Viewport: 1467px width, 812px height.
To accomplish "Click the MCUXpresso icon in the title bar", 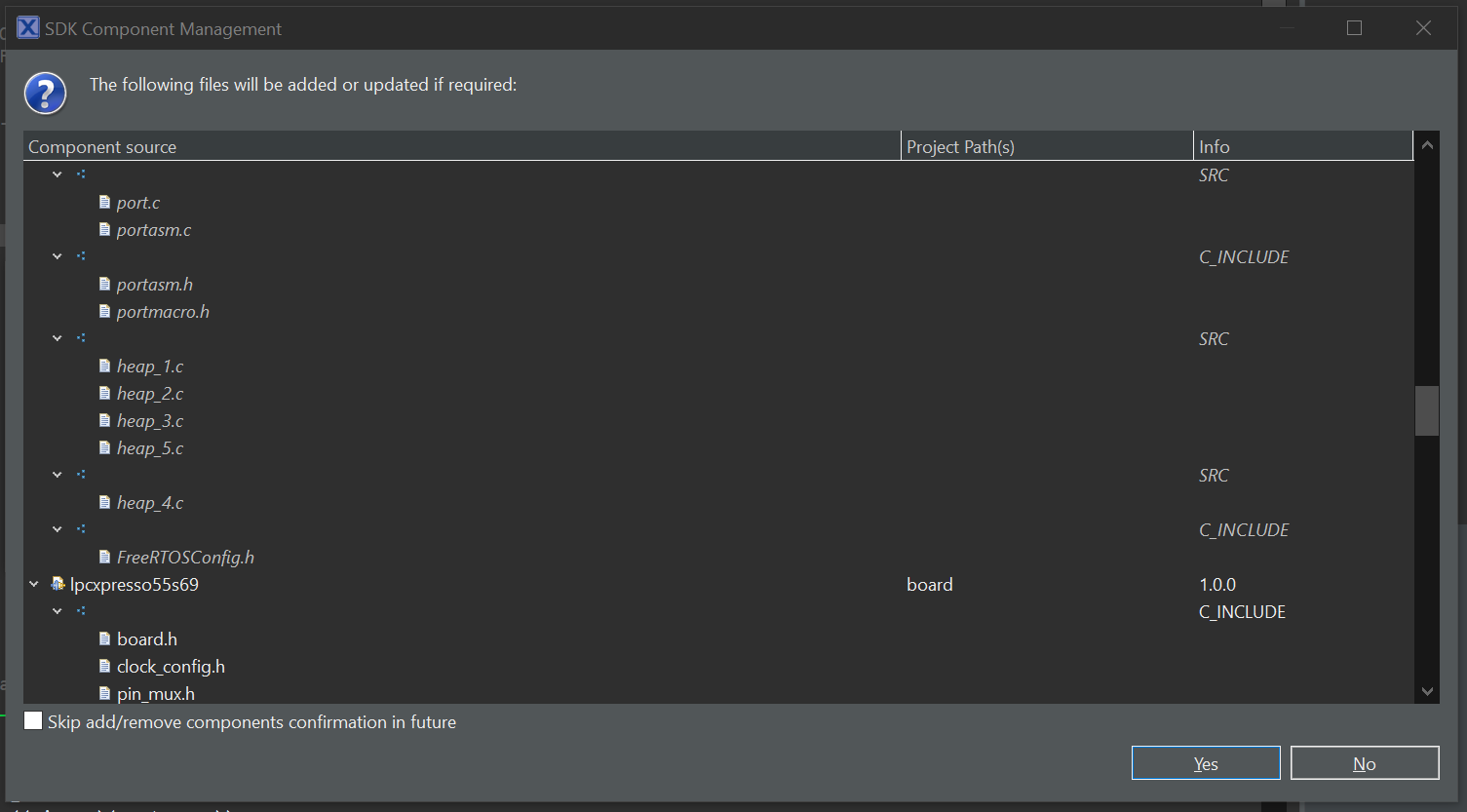I will pyautogui.click(x=27, y=27).
